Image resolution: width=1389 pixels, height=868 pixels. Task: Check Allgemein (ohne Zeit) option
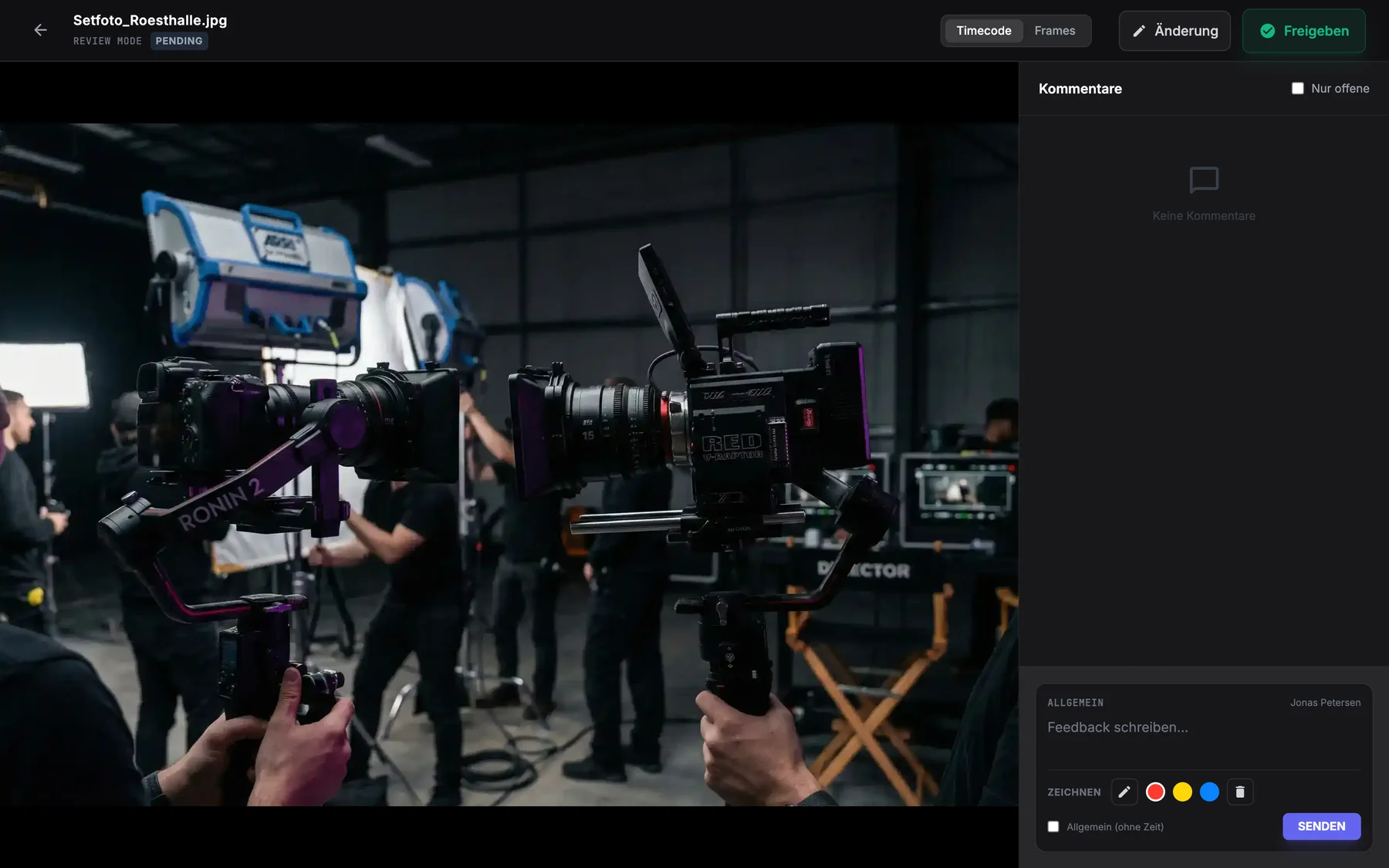coord(1053,826)
